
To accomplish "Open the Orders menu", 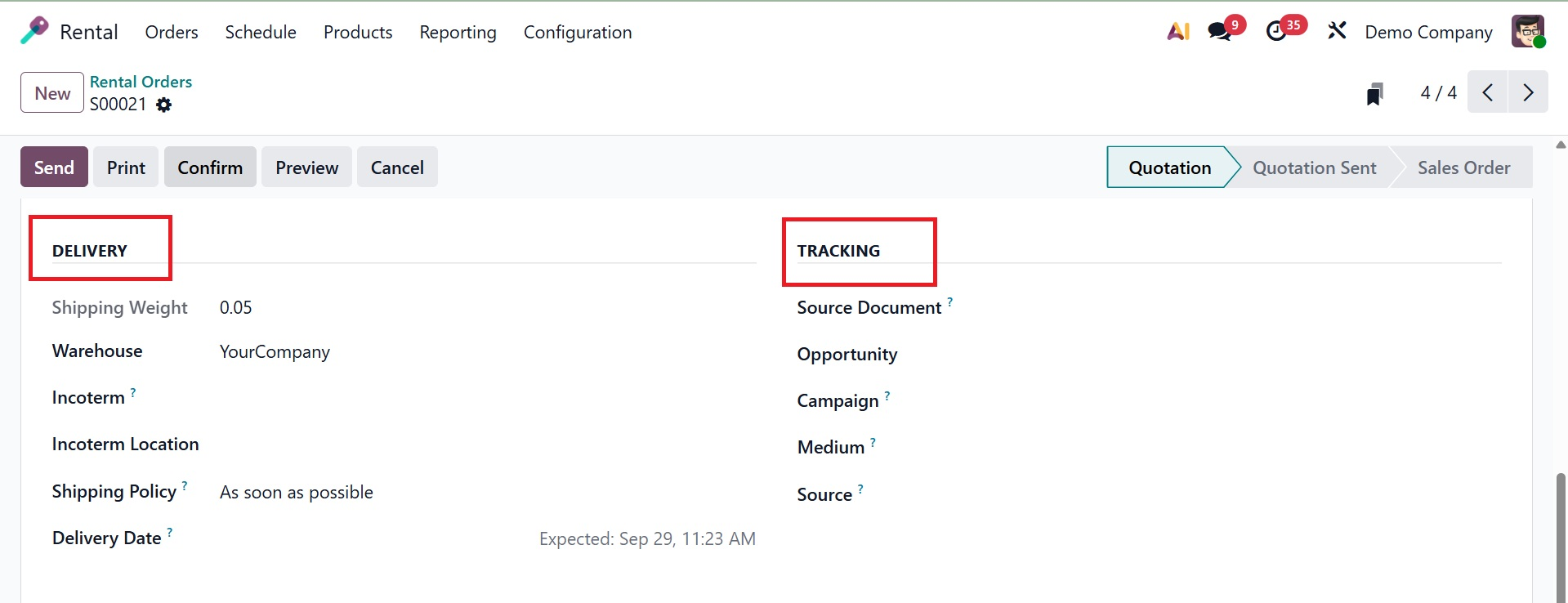I will click(172, 32).
